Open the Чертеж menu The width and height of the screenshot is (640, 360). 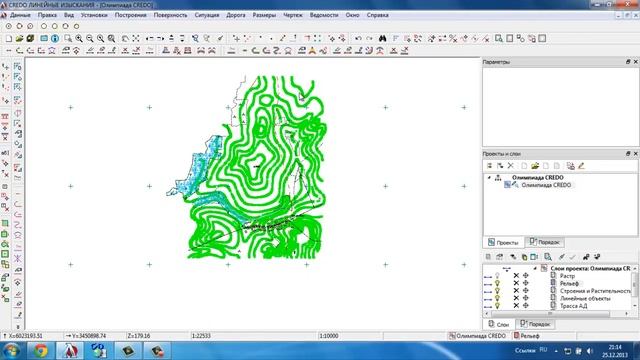(293, 15)
